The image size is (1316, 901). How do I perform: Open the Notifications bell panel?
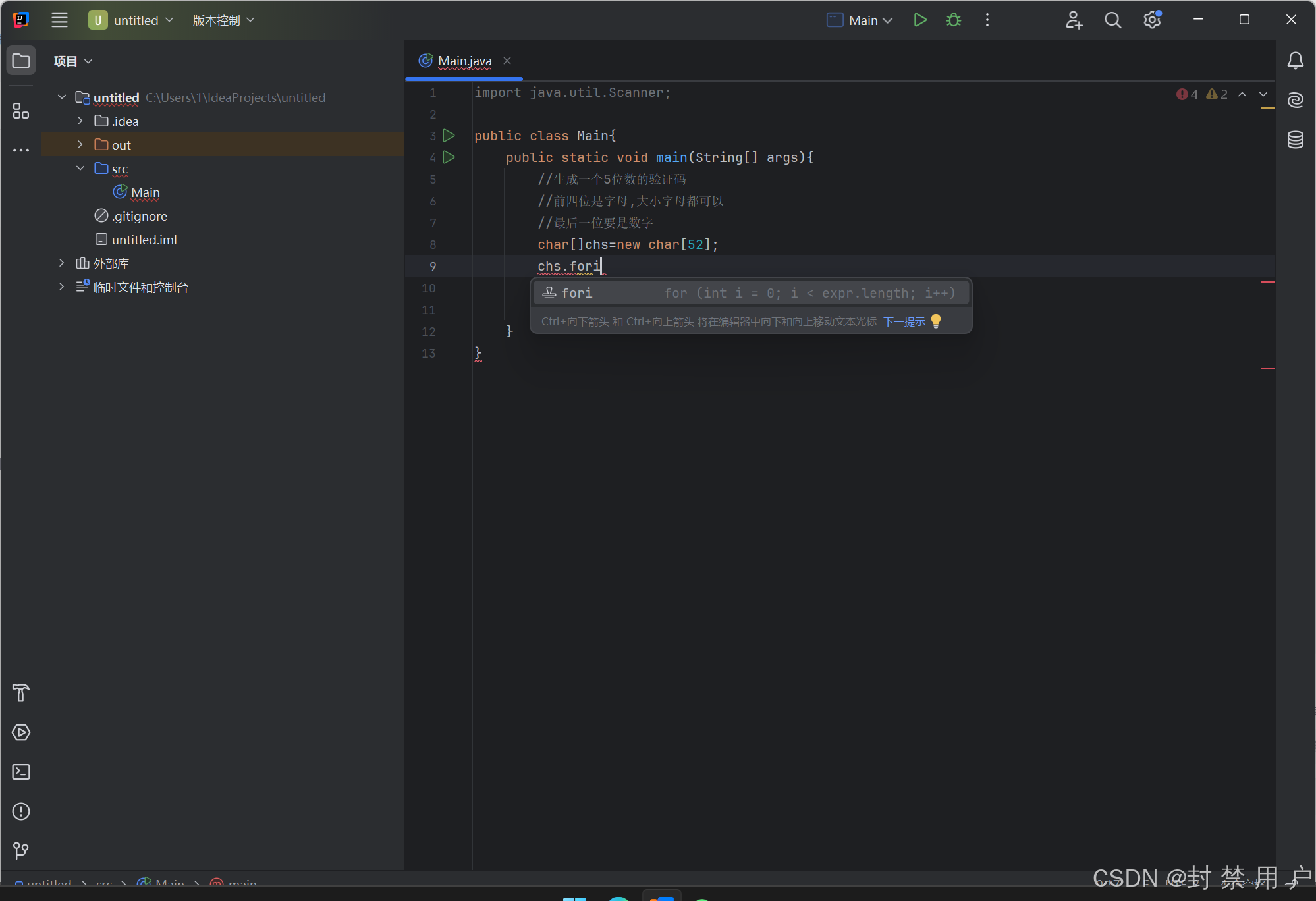tap(1295, 61)
